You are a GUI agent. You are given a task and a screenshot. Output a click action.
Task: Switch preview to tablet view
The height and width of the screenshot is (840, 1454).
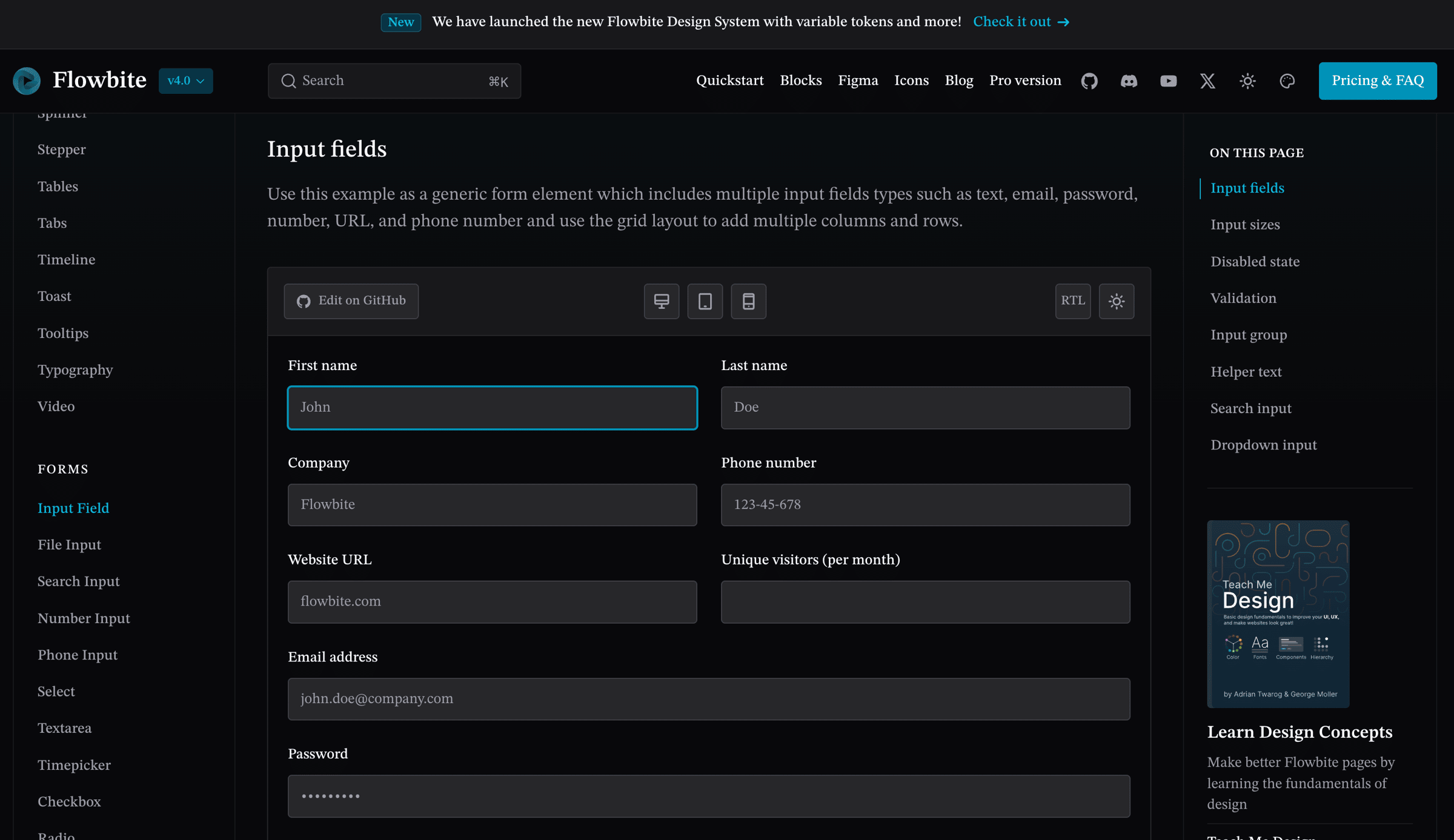(705, 301)
